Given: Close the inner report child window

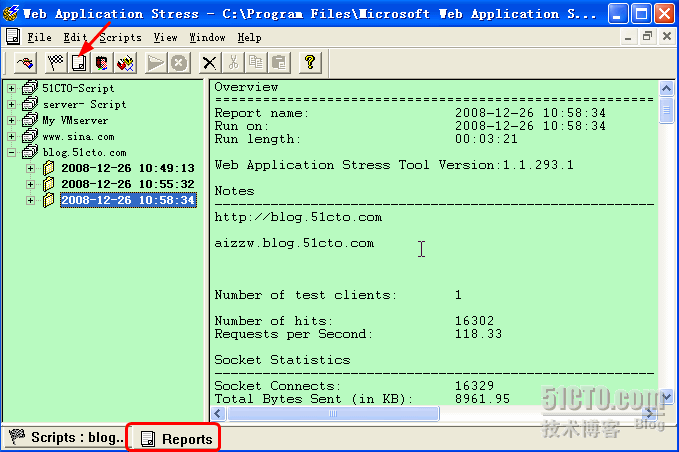Looking at the screenshot, I should click(x=667, y=37).
